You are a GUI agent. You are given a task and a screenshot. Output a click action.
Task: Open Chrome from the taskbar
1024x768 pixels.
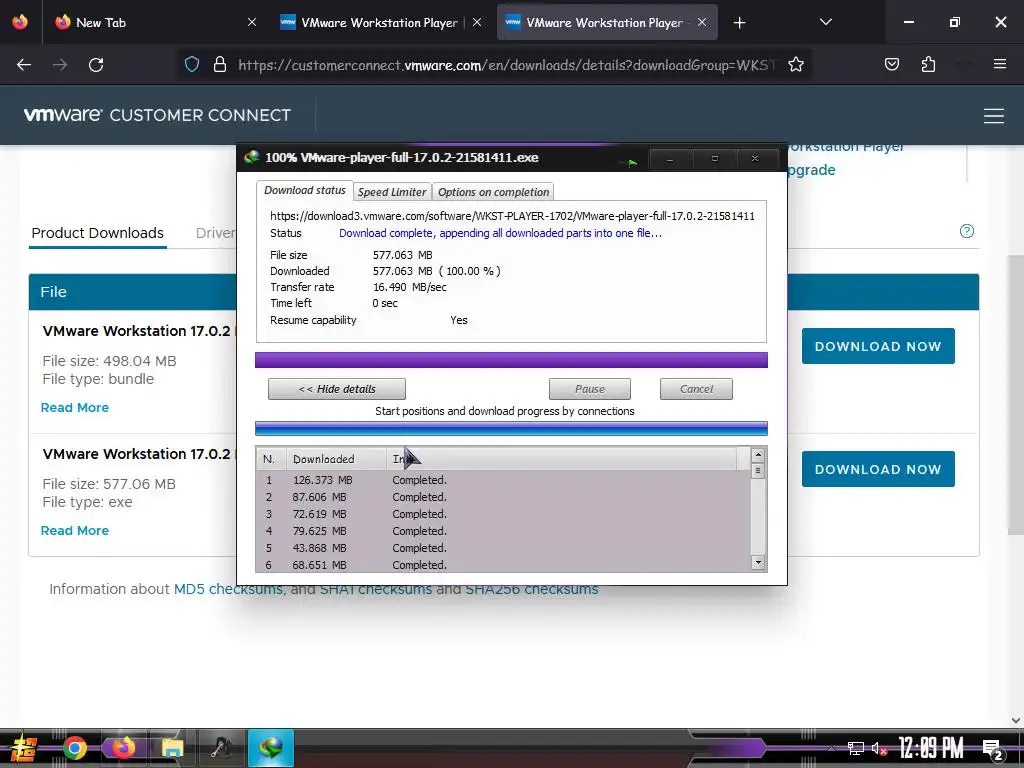coord(74,748)
